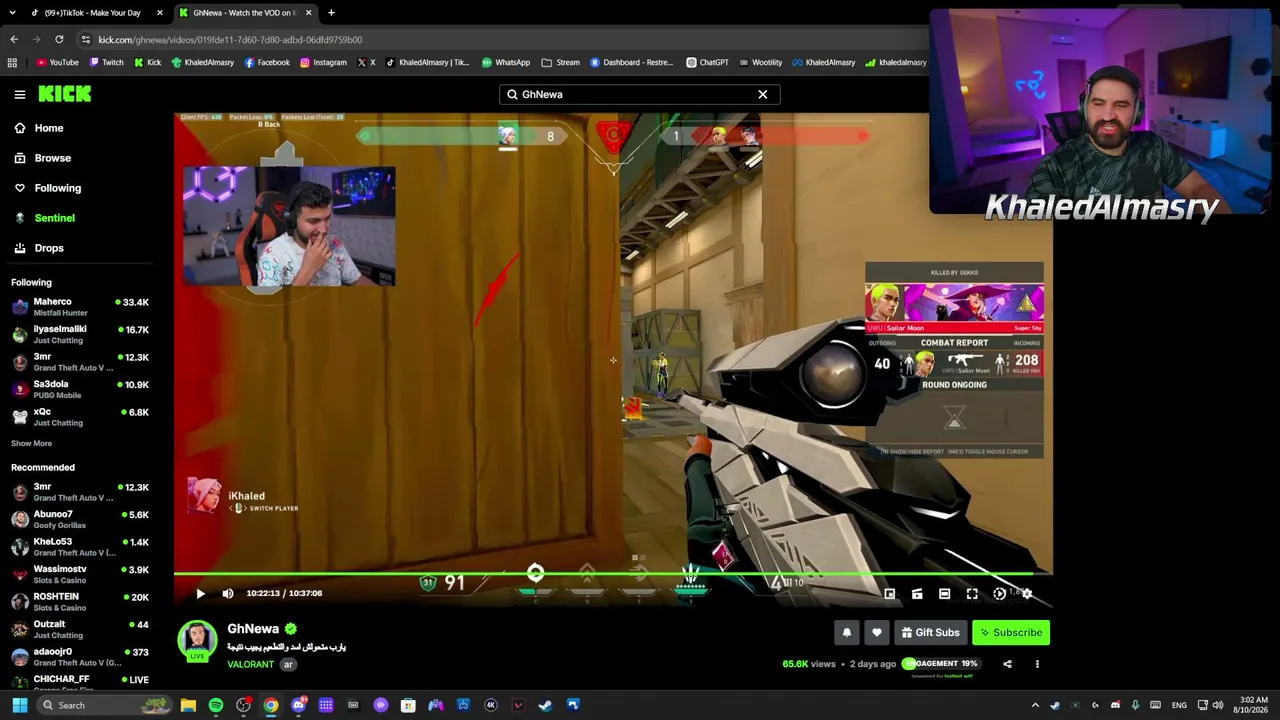1280x720 pixels.
Task: Open OBS Studio from the taskbar
Action: pos(243,705)
